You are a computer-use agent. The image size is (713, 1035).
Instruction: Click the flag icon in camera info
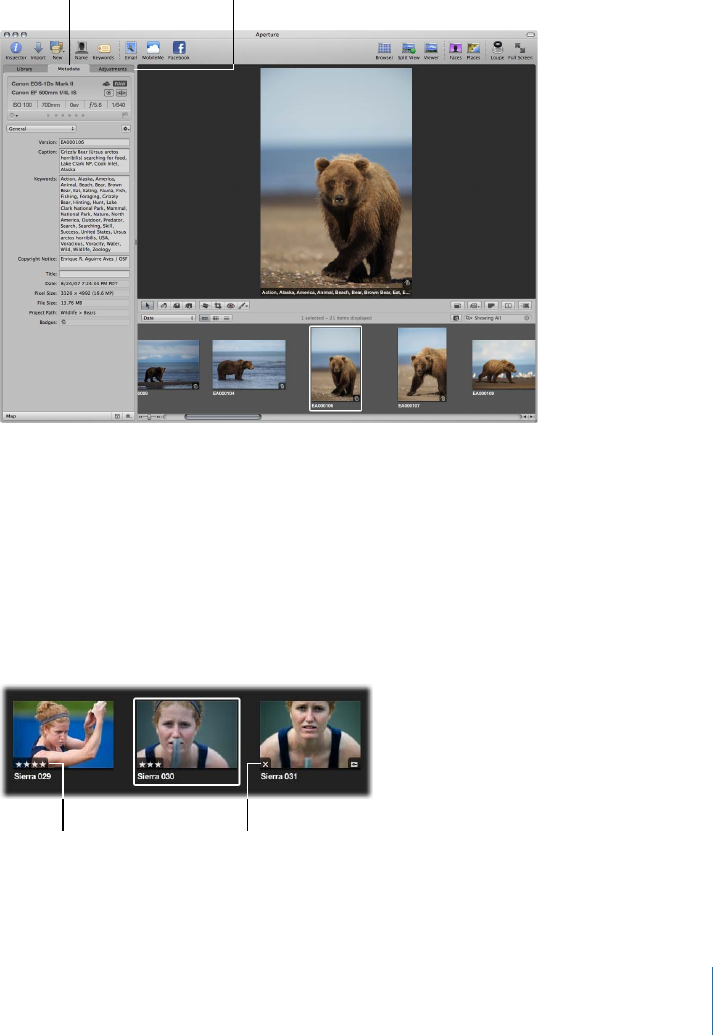pos(125,115)
